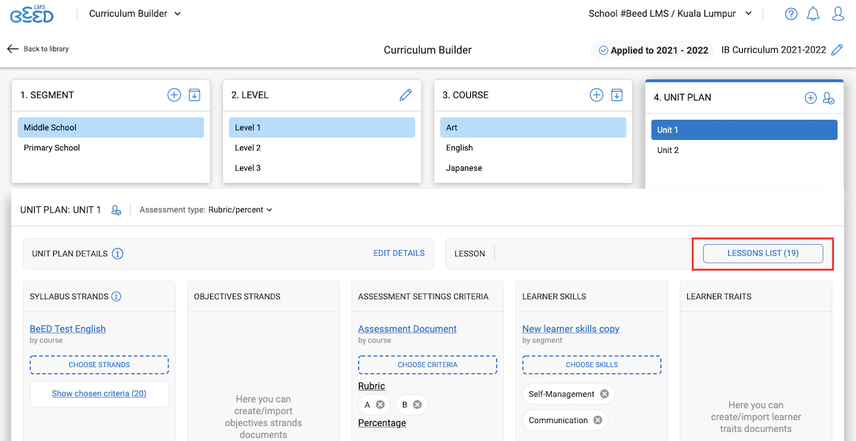Open New learner skills copy link

[x=571, y=329]
